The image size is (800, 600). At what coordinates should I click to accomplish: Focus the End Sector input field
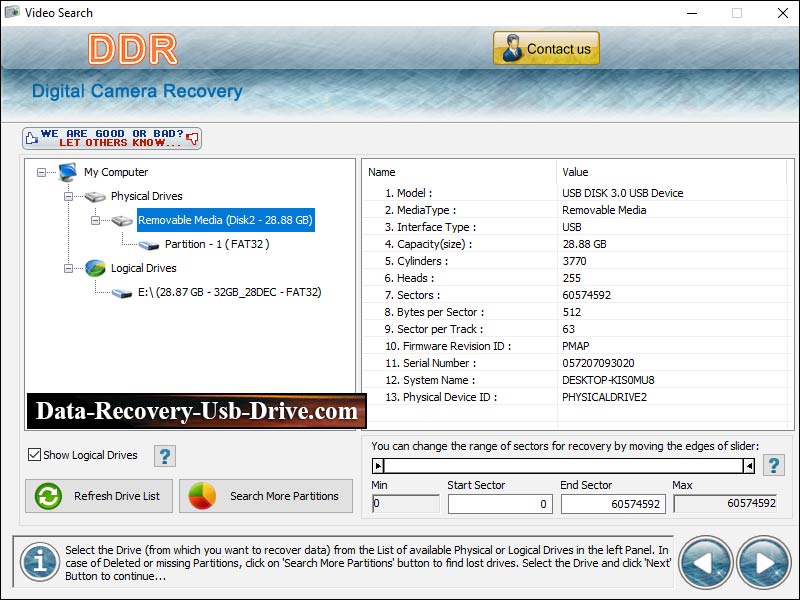613,504
